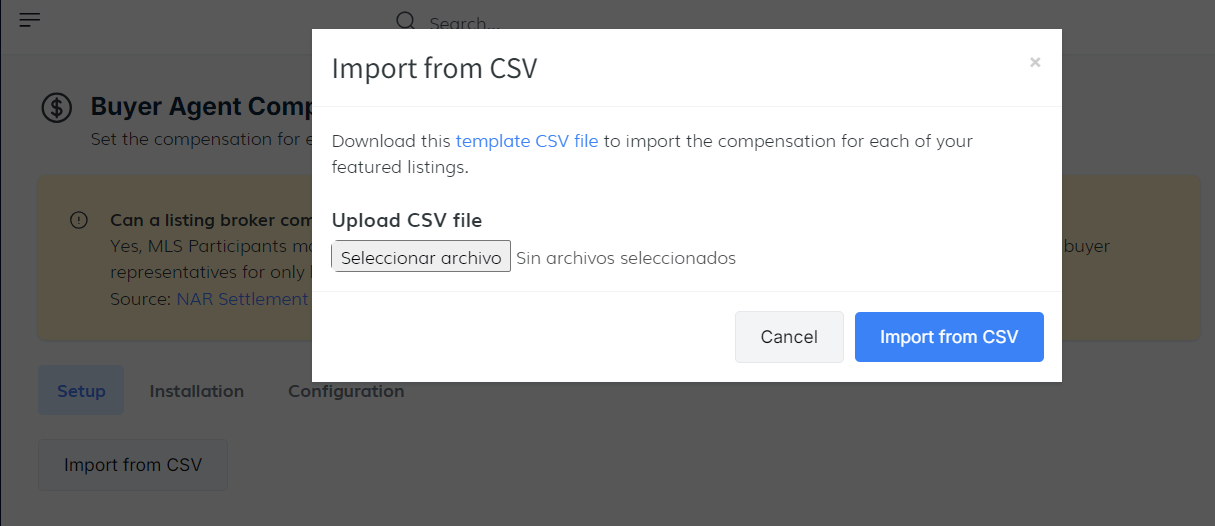The width and height of the screenshot is (1215, 526).
Task: Close the Import from CSV dialog with X
Action: click(1035, 62)
